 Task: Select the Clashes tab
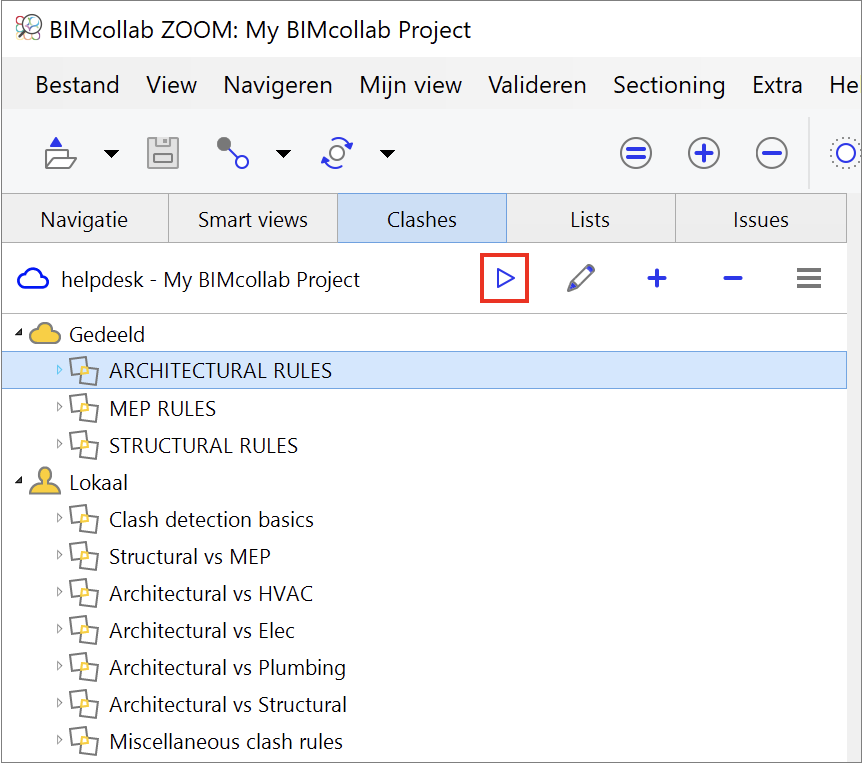tap(422, 219)
